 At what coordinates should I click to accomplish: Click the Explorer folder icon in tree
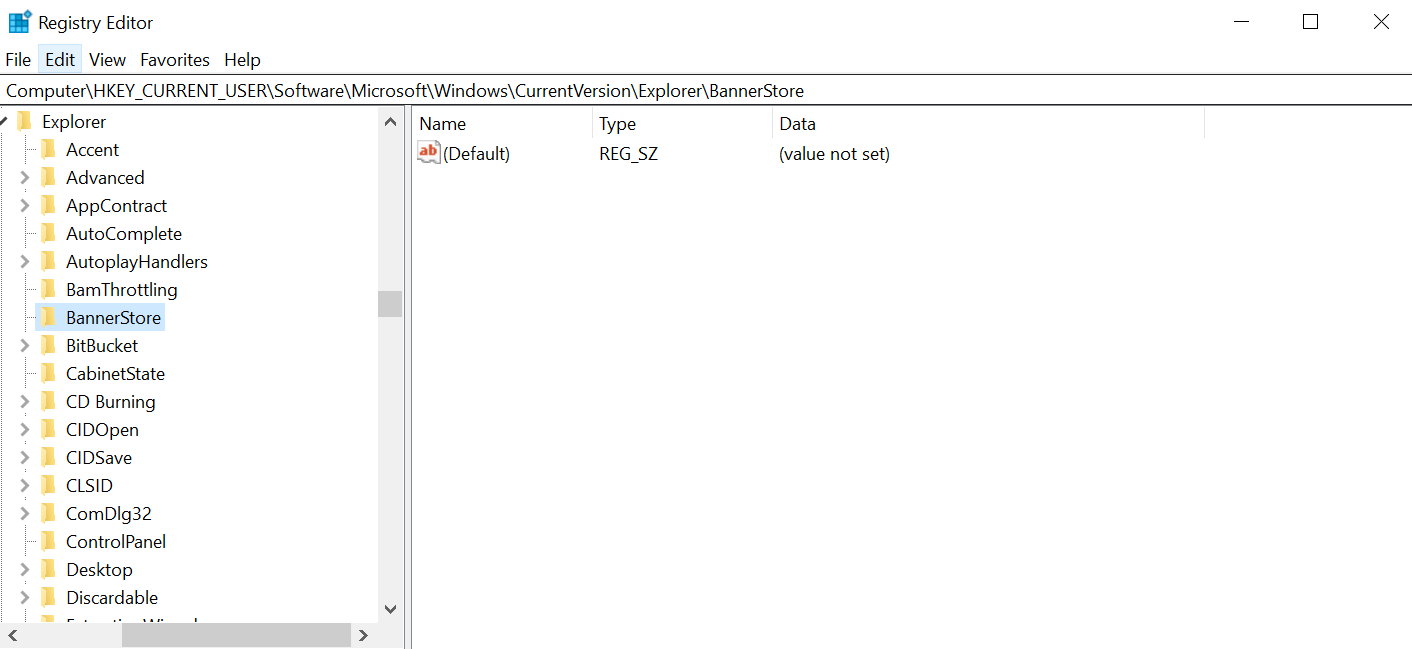click(x=25, y=122)
